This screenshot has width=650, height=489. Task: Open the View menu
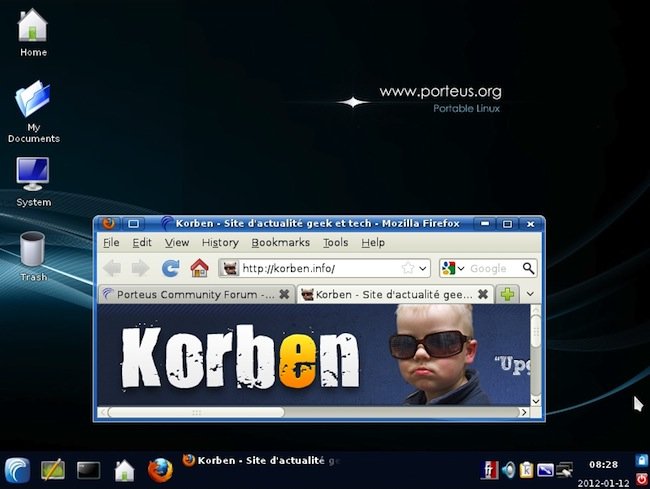(177, 242)
